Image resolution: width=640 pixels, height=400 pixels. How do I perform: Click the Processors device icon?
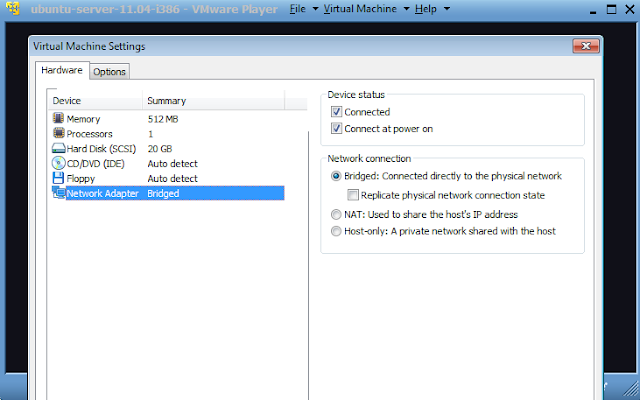point(58,134)
